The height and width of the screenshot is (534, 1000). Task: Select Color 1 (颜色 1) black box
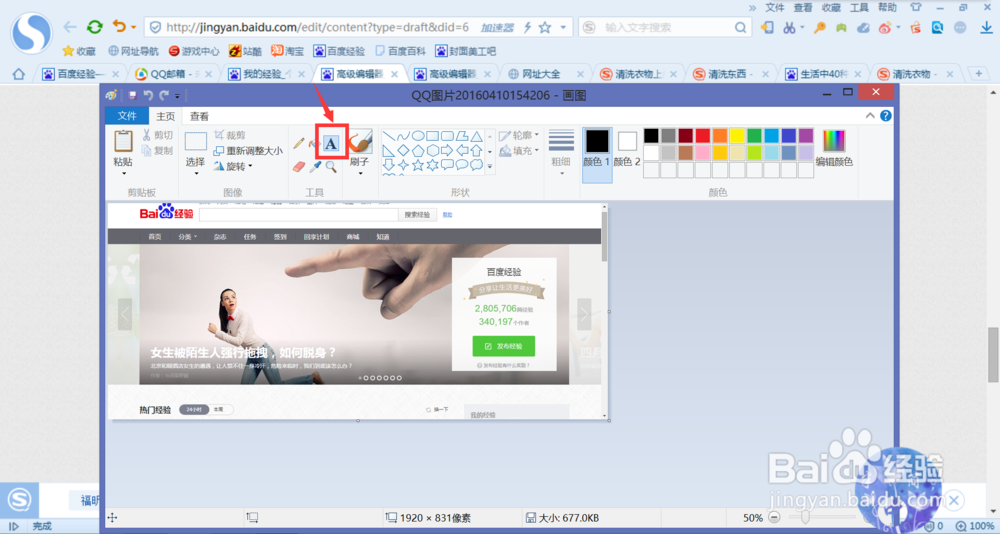point(598,141)
